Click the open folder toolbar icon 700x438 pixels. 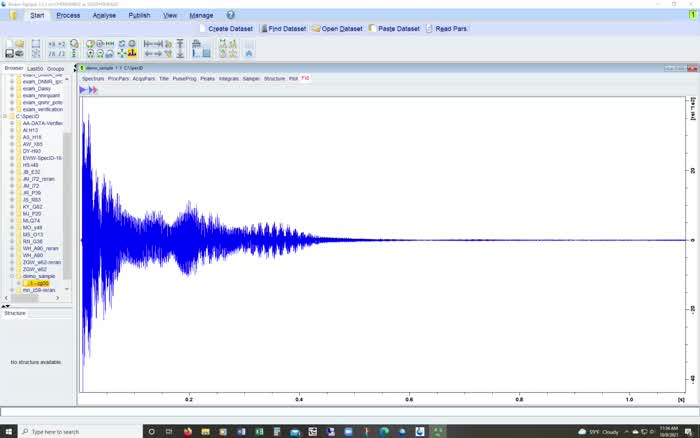point(19,44)
